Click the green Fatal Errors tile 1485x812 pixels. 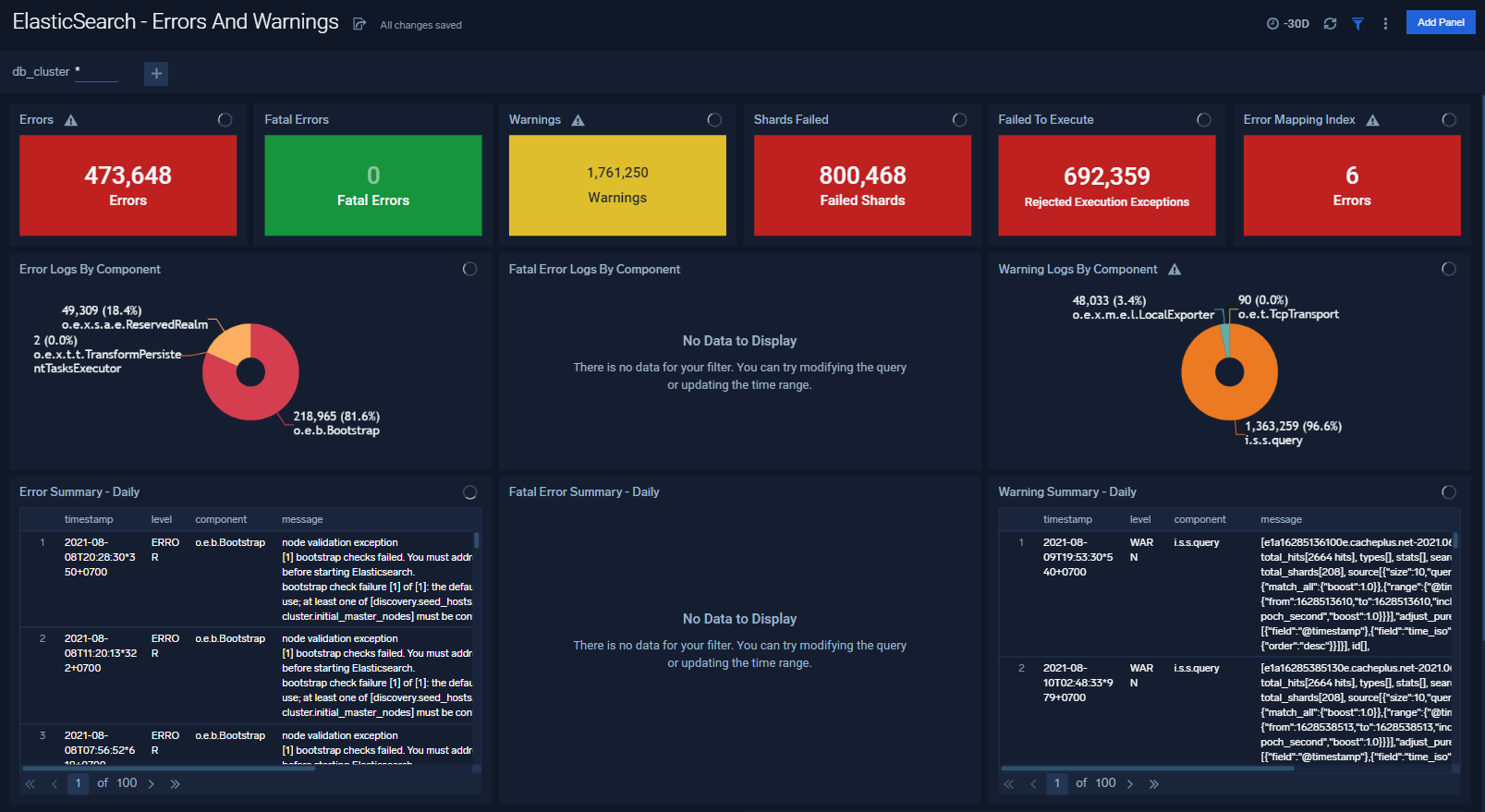click(372, 186)
